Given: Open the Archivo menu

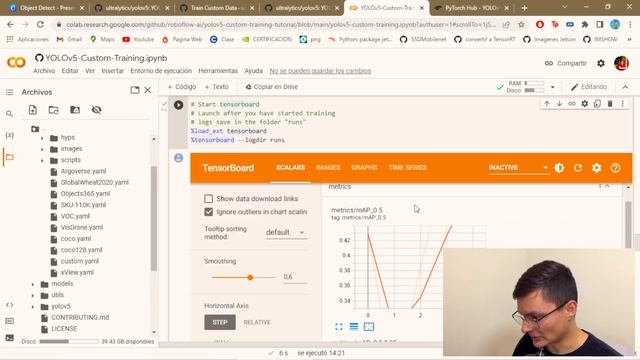Looking at the screenshot, I should pyautogui.click(x=44, y=71).
